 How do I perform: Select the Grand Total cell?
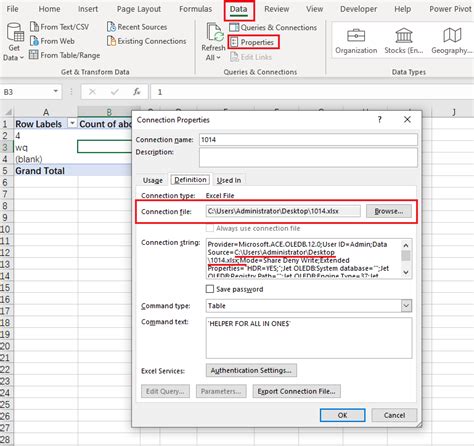46,171
